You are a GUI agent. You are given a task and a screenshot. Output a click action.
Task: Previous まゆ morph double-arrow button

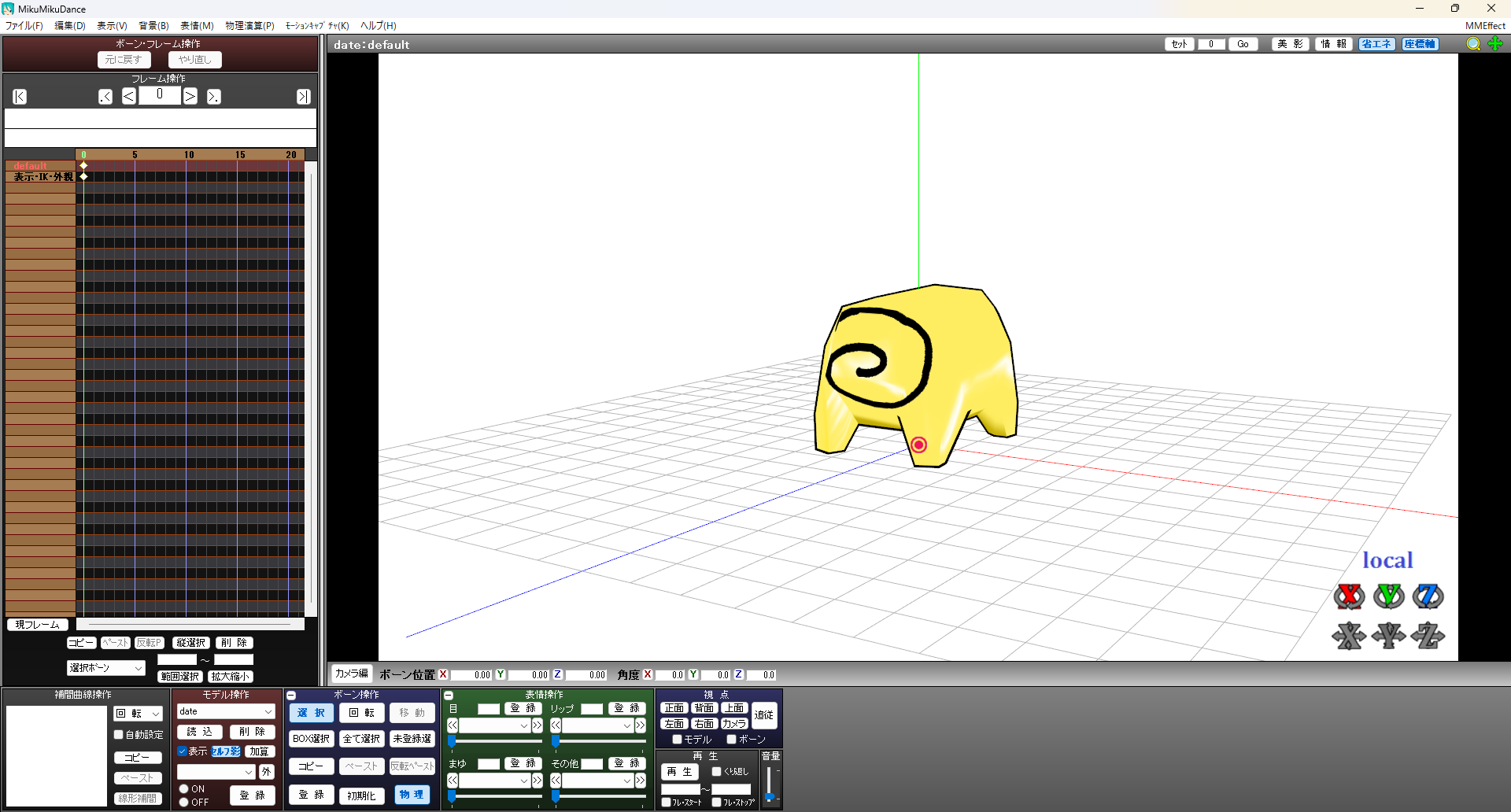(x=453, y=781)
